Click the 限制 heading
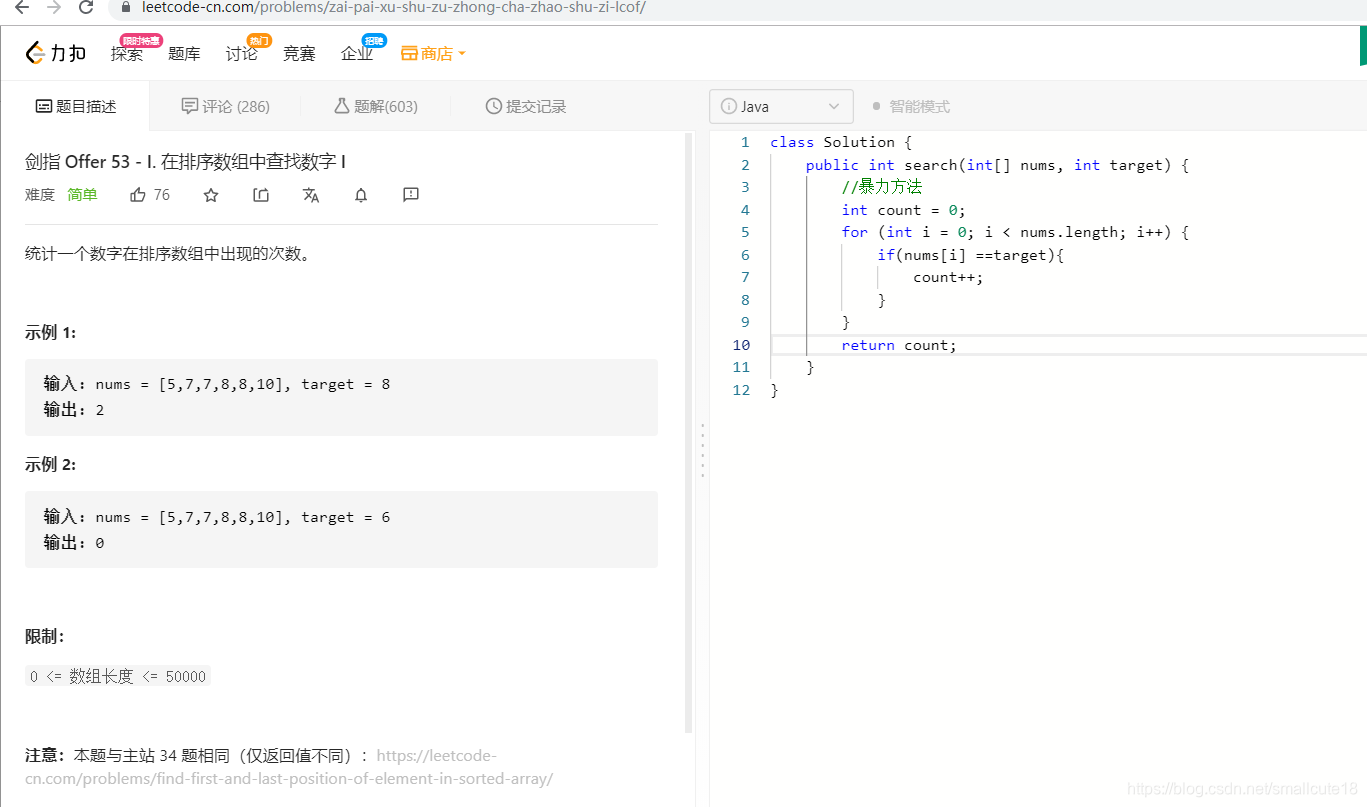1367x807 pixels. [45, 637]
